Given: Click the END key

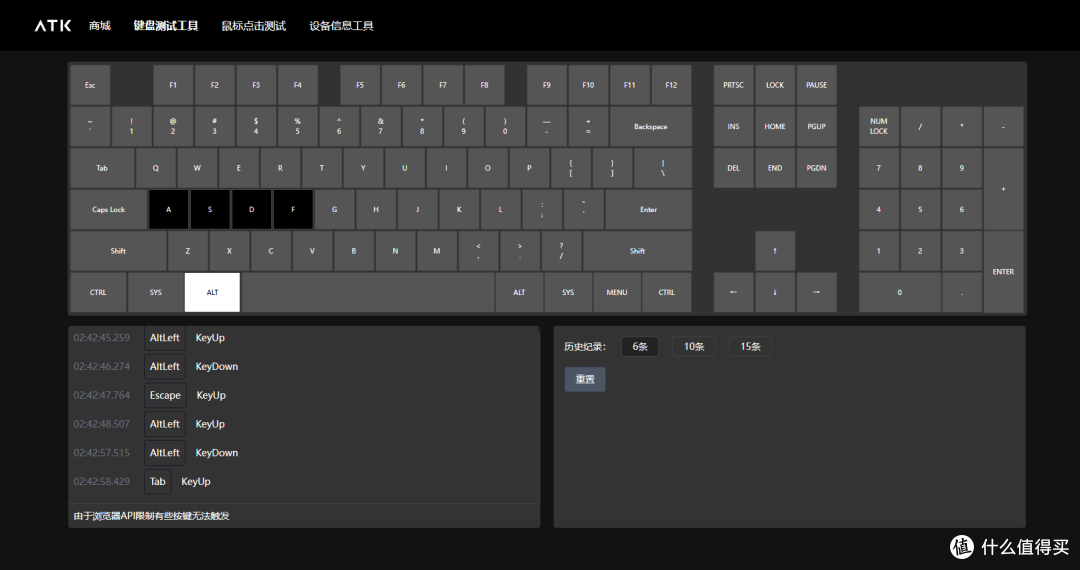Looking at the screenshot, I should coord(775,168).
